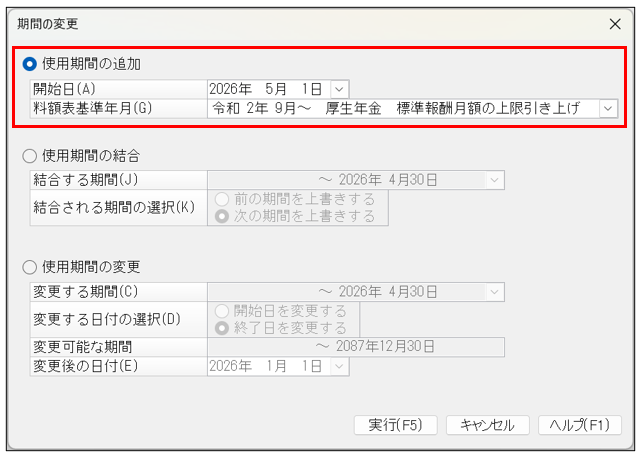Click the 変更後の日付 field showing 2026年 1月 1日
Image resolution: width=641 pixels, height=456 pixels.
pyautogui.click(x=266, y=367)
